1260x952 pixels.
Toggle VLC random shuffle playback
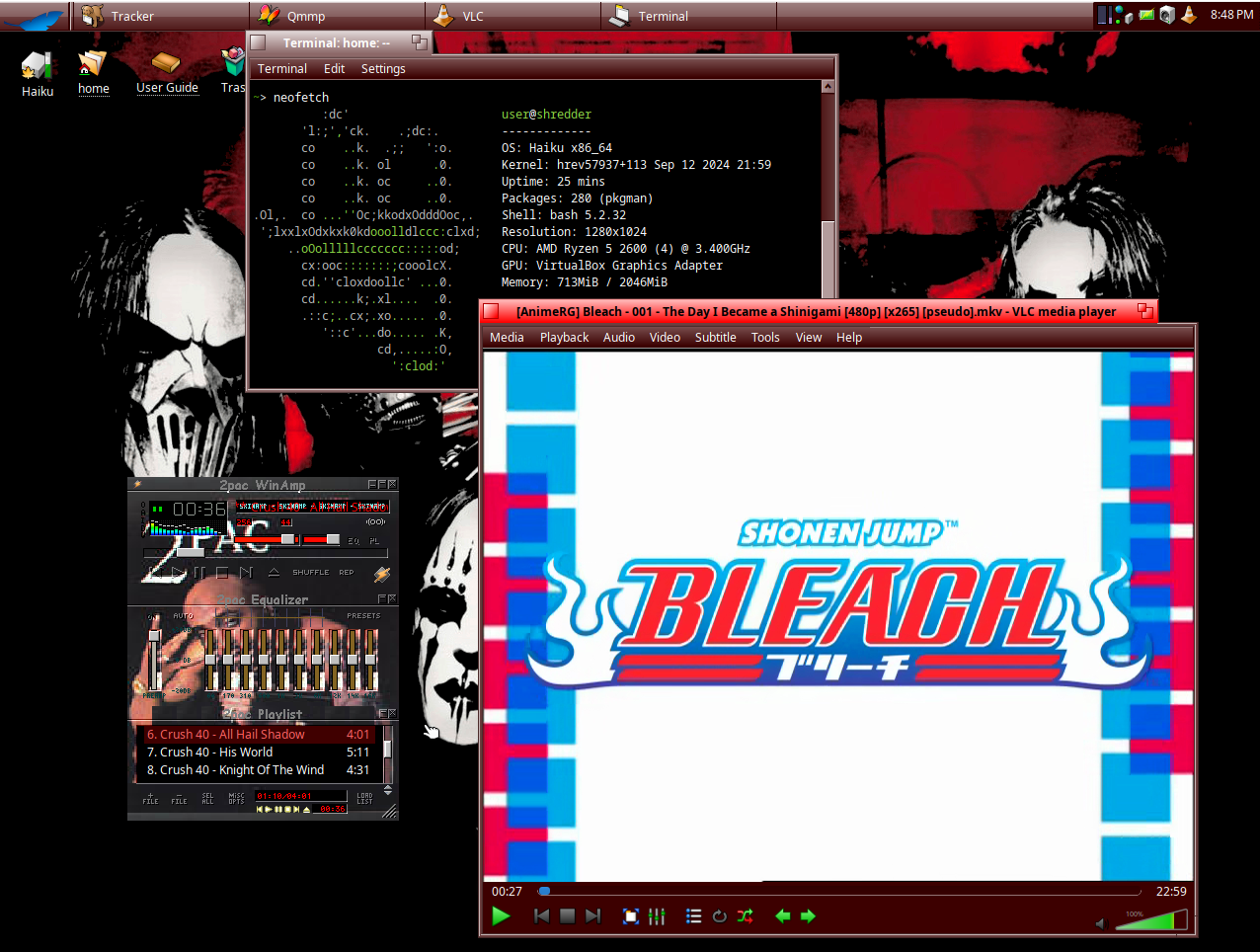click(x=745, y=916)
